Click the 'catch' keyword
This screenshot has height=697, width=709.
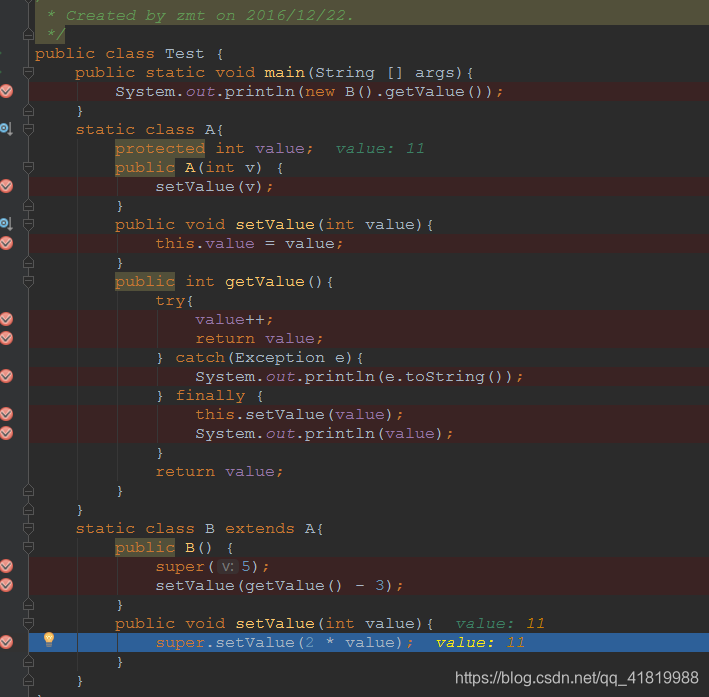[x=200, y=357]
